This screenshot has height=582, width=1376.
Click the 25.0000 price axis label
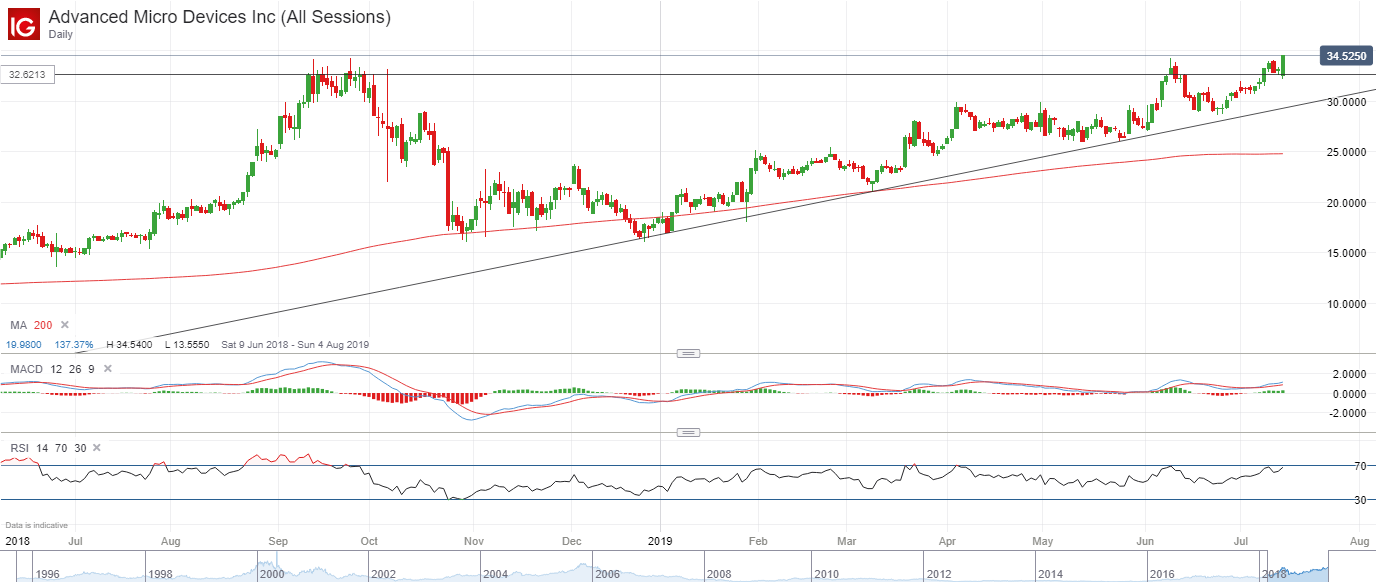coord(1347,152)
